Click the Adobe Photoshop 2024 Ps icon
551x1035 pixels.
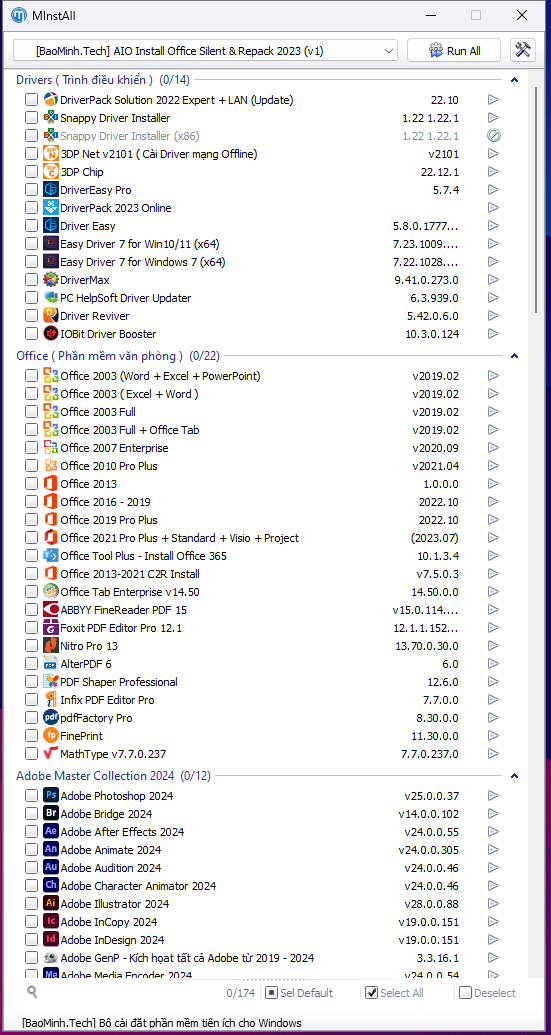[x=51, y=795]
